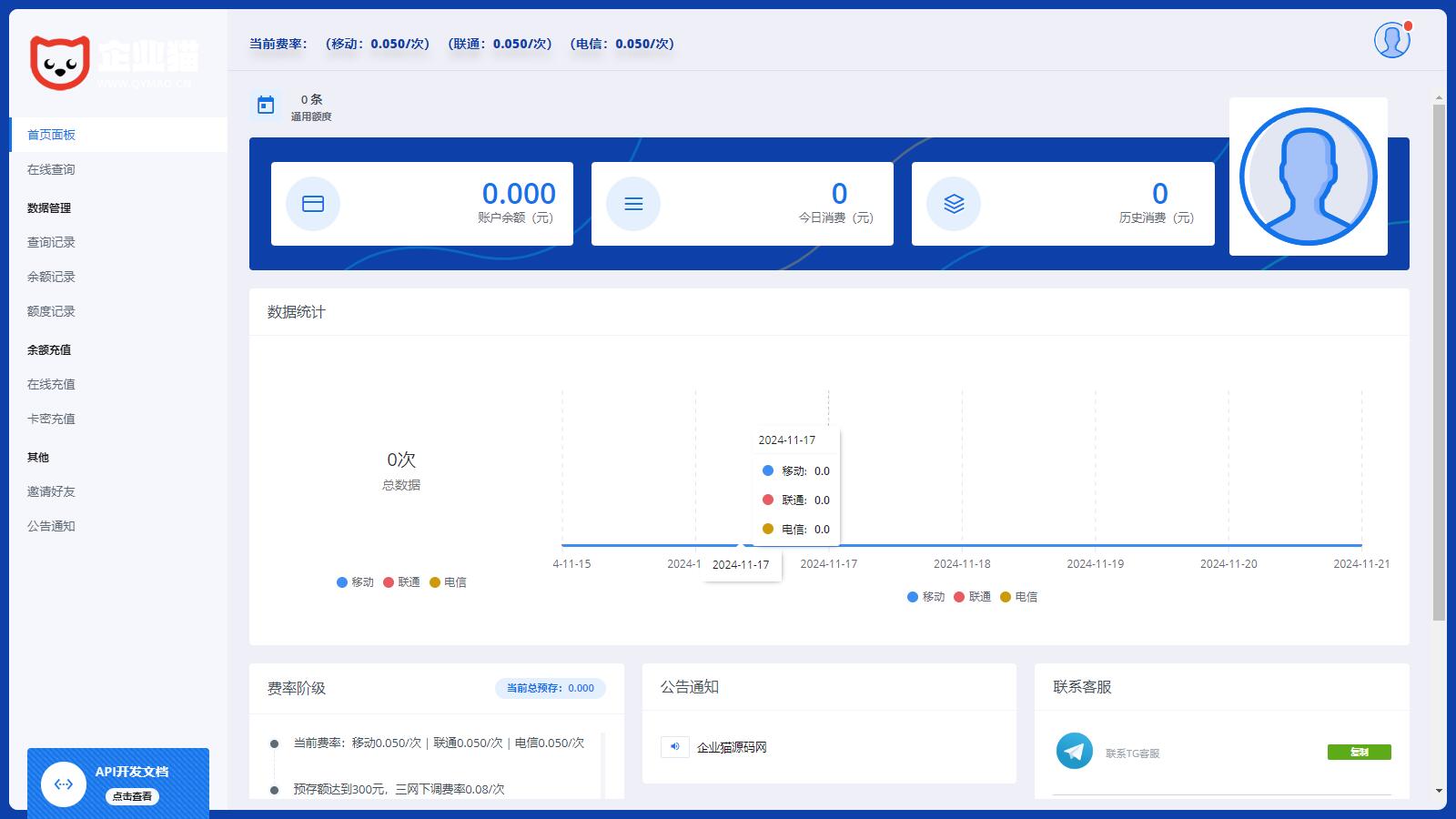Click the API code icon in sidebar

click(x=64, y=784)
